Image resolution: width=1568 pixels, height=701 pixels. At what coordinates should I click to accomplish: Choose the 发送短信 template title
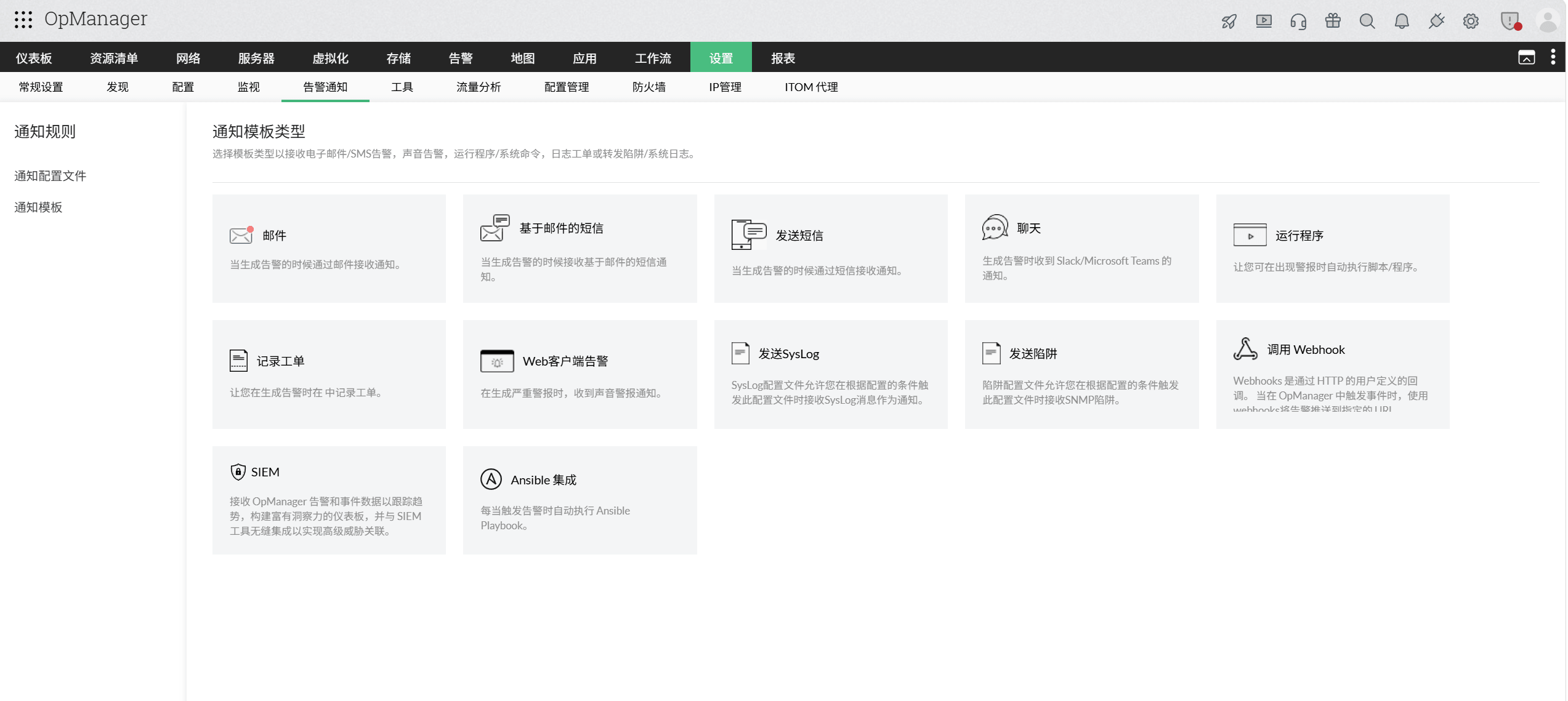tap(799, 235)
